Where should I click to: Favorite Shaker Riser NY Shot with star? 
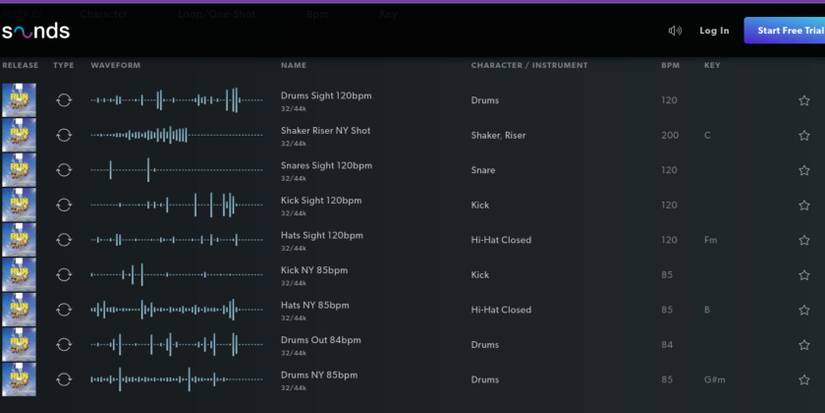coord(804,135)
